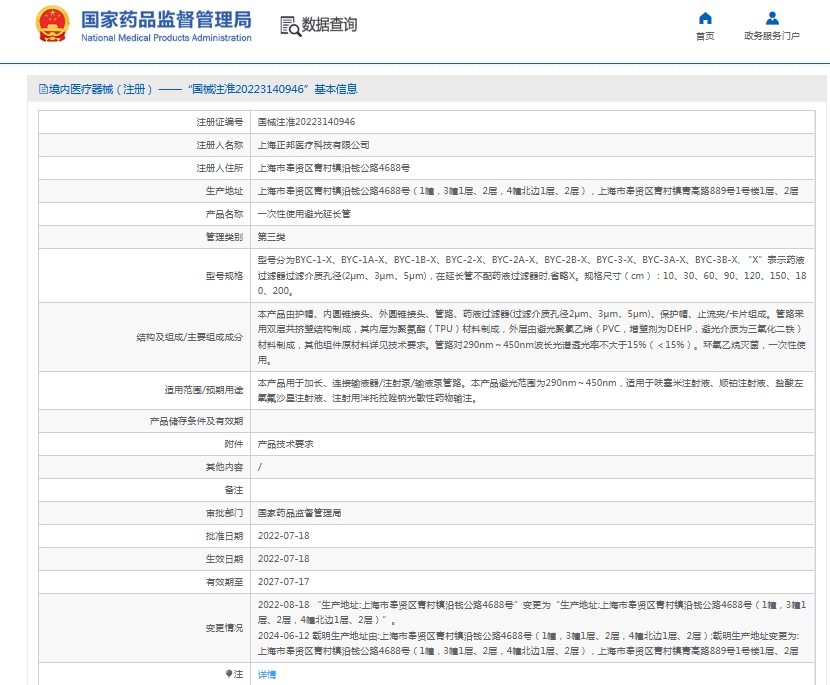
Task: Select 上海正邦医疗科技有限公司 cell
Action: [313, 145]
